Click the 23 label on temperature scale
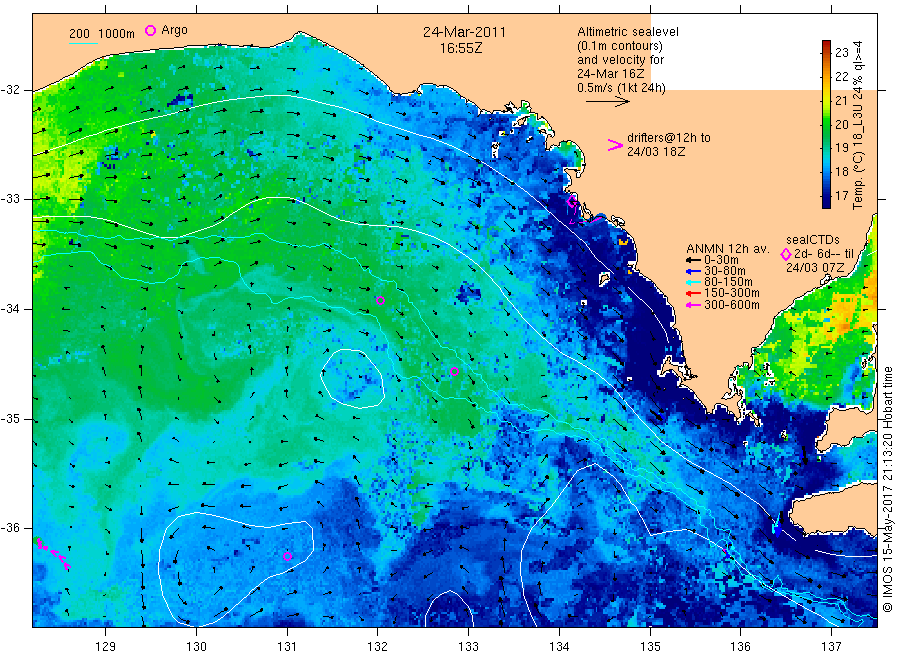The height and width of the screenshot is (660, 900). [x=841, y=53]
